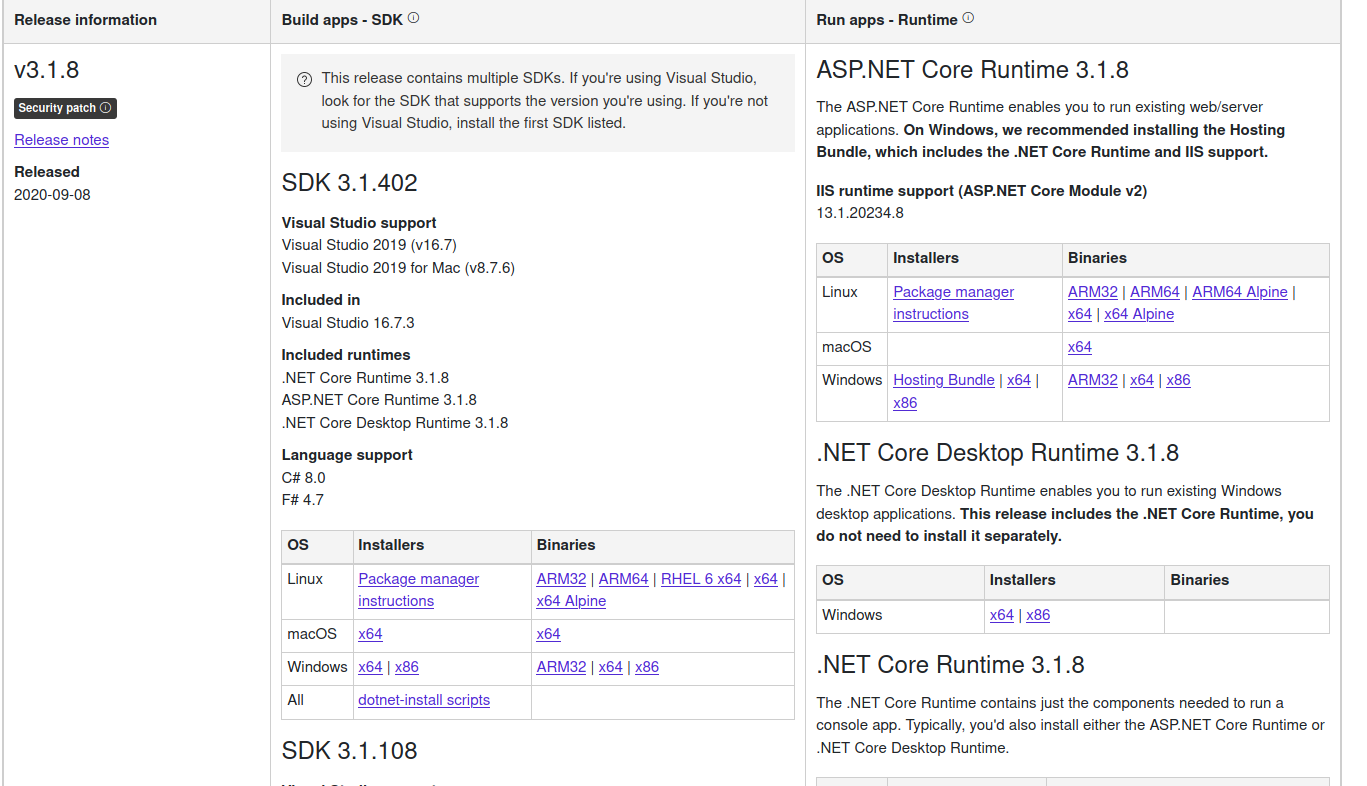1367x786 pixels.
Task: Download the Linux ARM64 ASP.NET runtime binary
Action: [1155, 291]
